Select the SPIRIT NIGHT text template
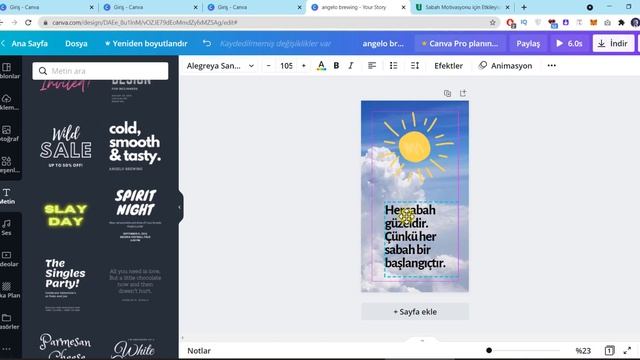The height and width of the screenshot is (360, 640). click(135, 214)
